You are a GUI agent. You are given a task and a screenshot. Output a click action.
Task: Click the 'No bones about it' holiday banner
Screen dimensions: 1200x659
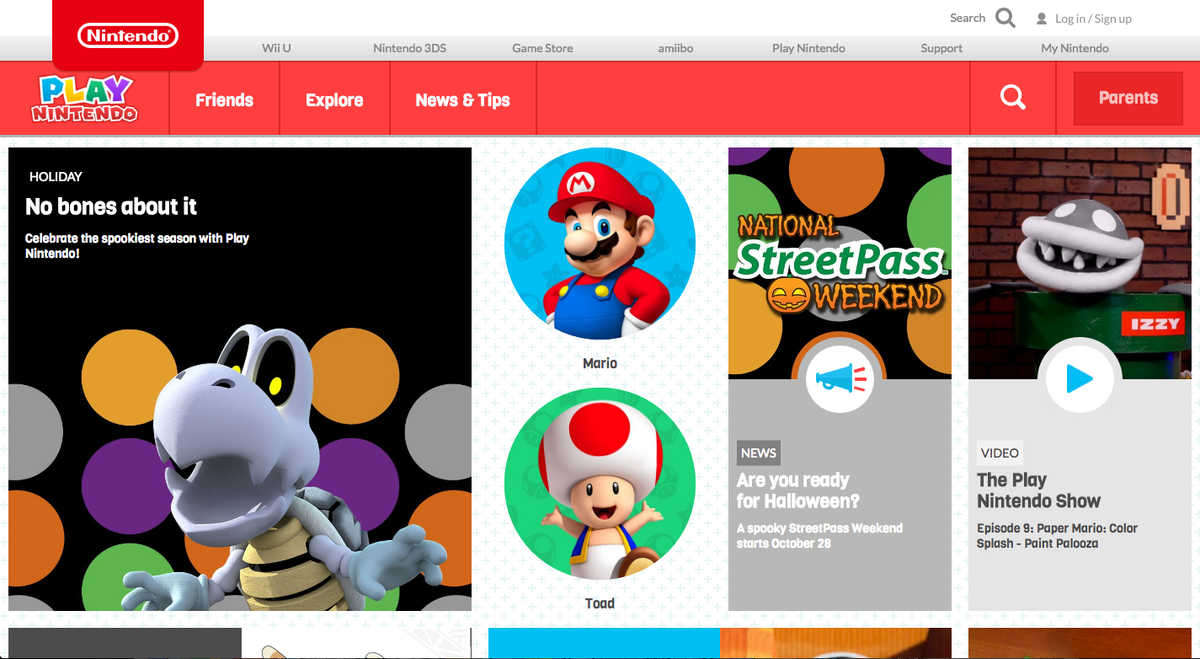point(239,378)
